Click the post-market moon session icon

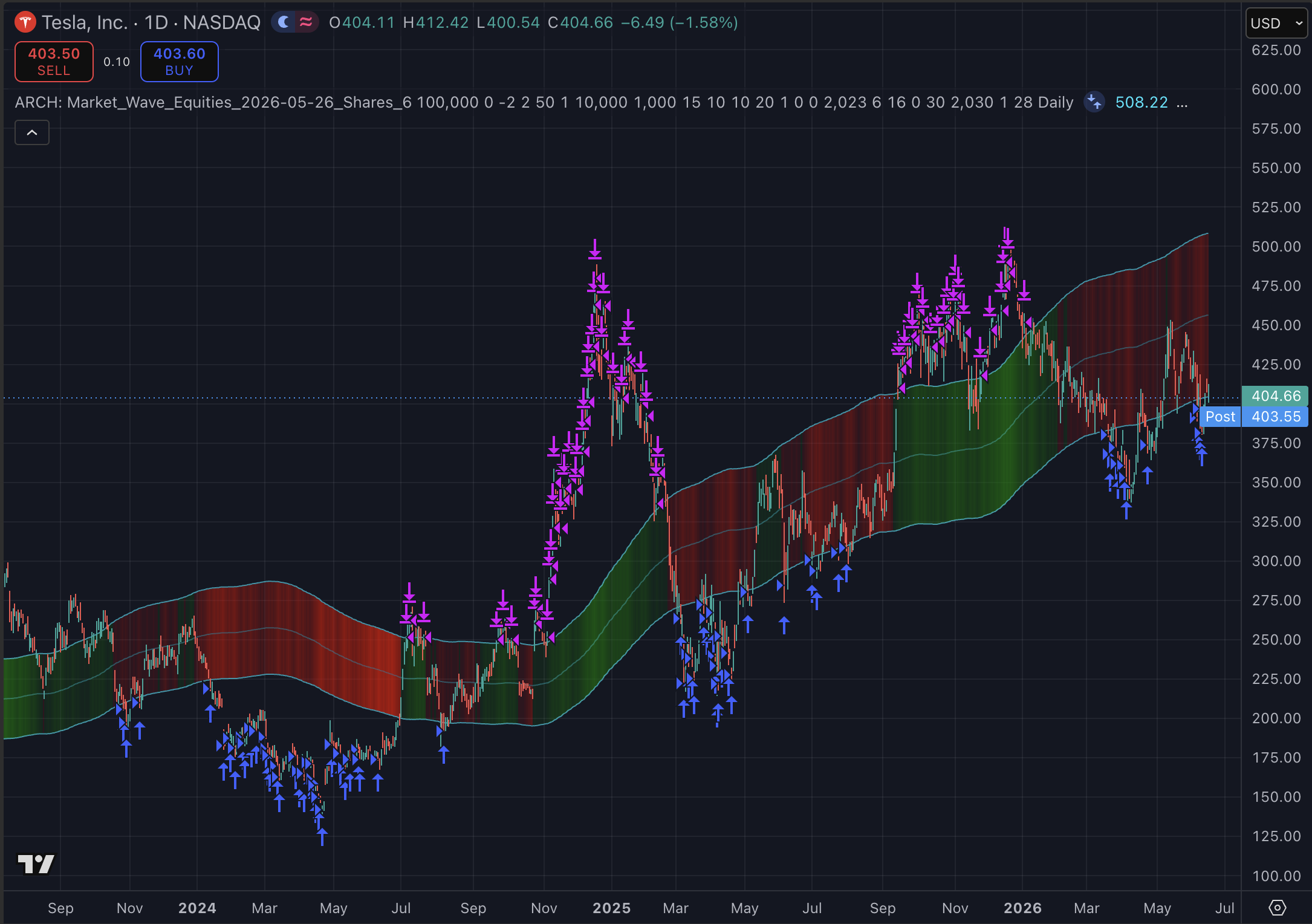[x=283, y=23]
